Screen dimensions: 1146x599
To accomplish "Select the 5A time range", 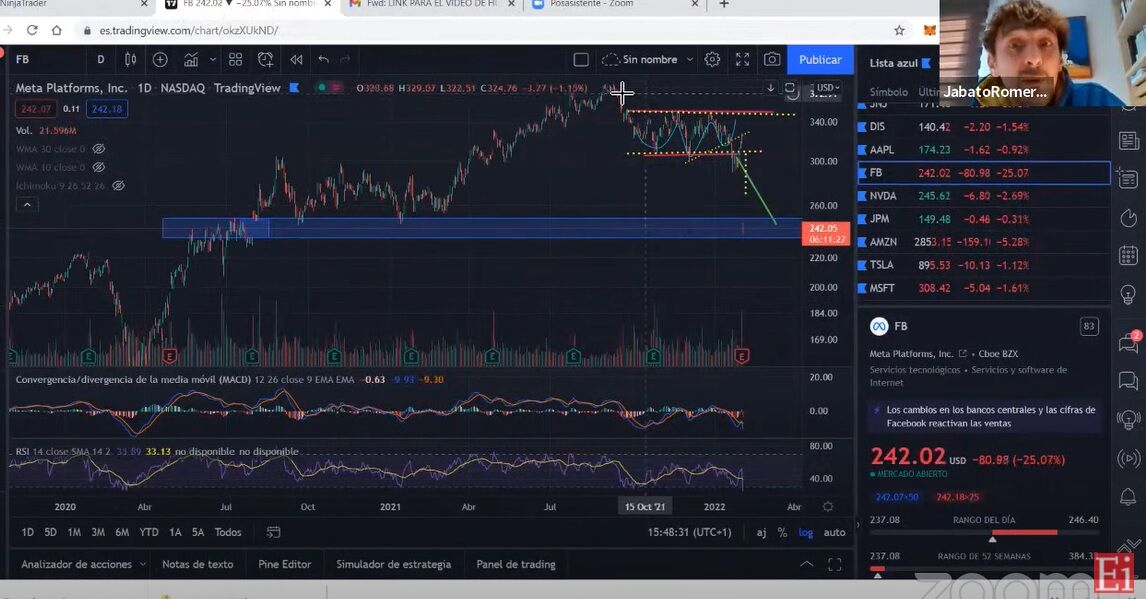I will tap(198, 533).
